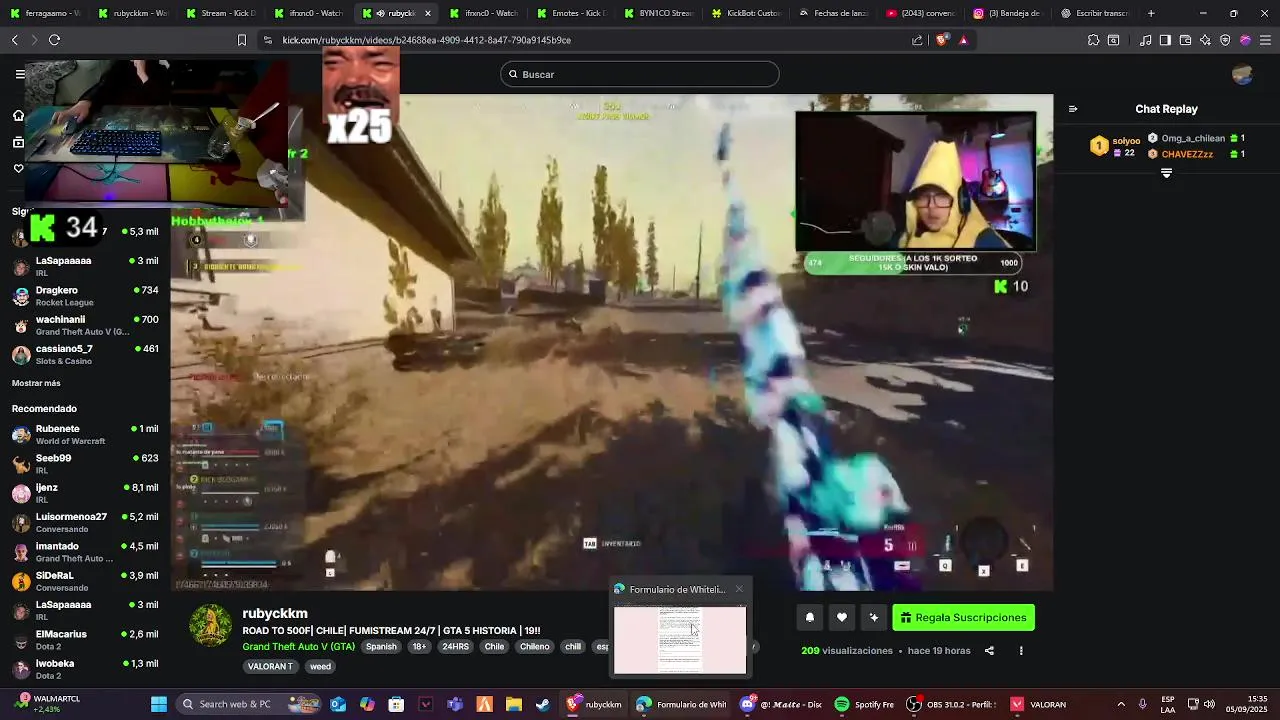This screenshot has height=720, width=1280.
Task: Open wachinanii channel in sidebar
Action: pos(85,325)
